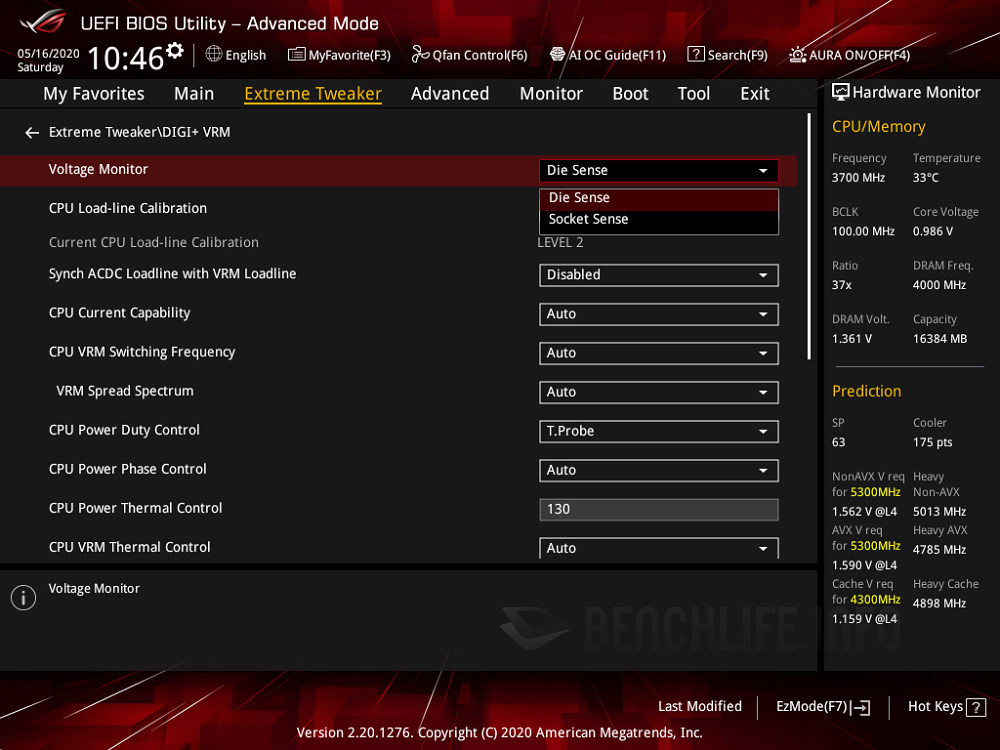Screen dimensions: 1000x750
Task: Click the English language selector
Action: click(236, 55)
